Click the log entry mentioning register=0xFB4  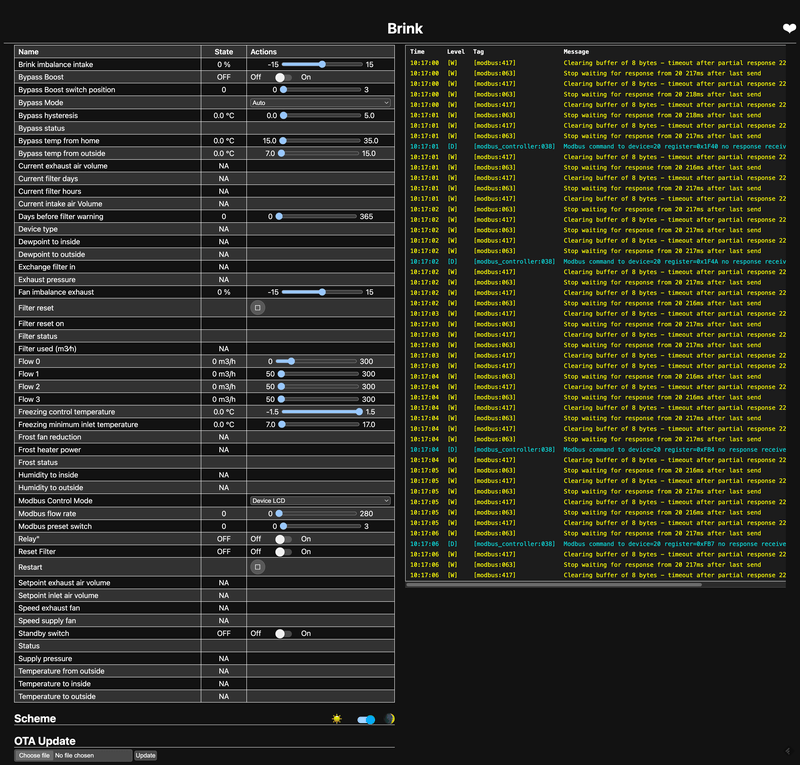tap(597, 450)
